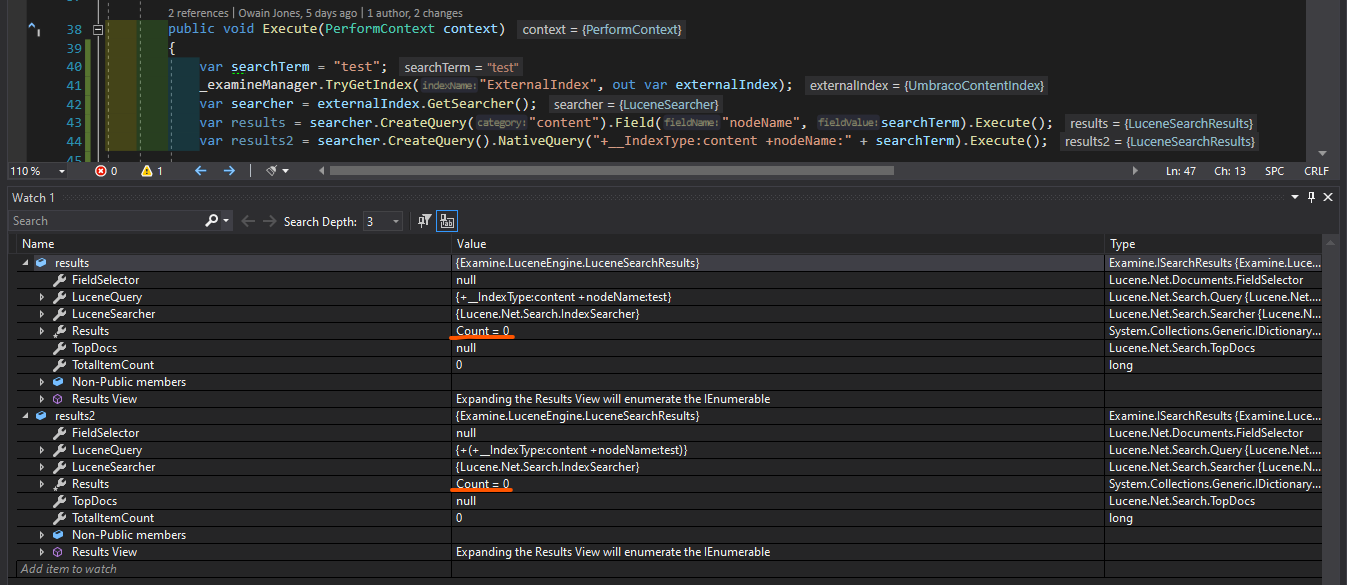Screen dimensions: 1347x585
Task: Go to previous search result arrow
Action: tap(249, 221)
